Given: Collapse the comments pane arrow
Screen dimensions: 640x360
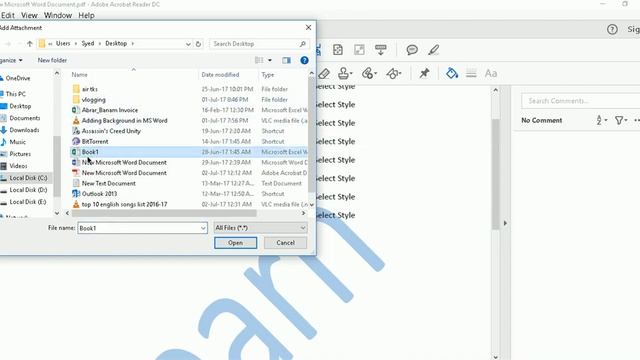Looking at the screenshot, I should (505, 223).
